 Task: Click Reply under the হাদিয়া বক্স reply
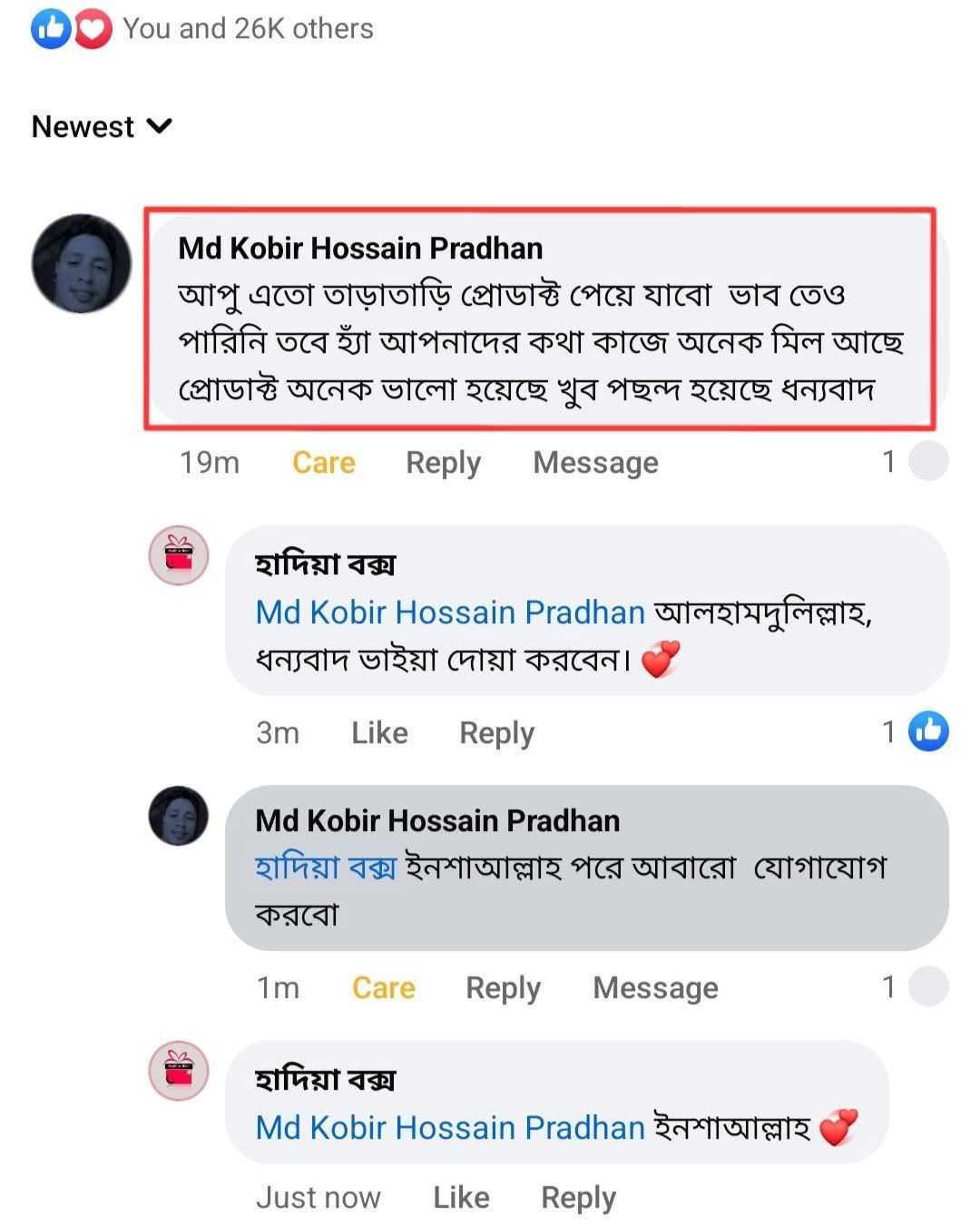click(x=496, y=732)
